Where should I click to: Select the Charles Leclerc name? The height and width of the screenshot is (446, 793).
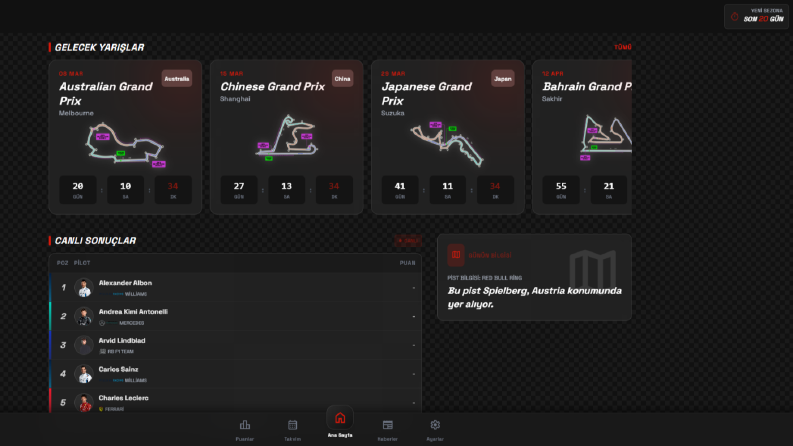(123, 398)
